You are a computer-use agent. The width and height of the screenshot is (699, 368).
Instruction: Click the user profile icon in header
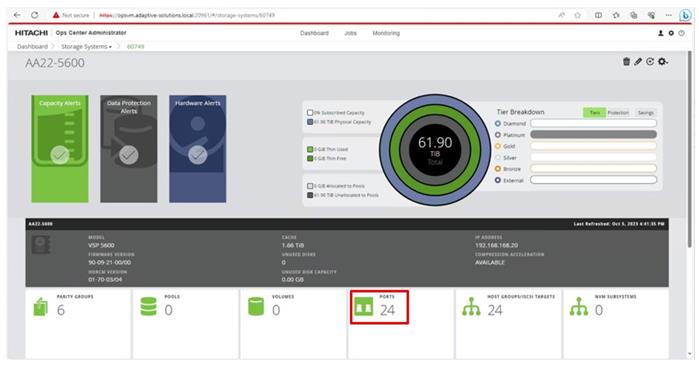click(661, 33)
